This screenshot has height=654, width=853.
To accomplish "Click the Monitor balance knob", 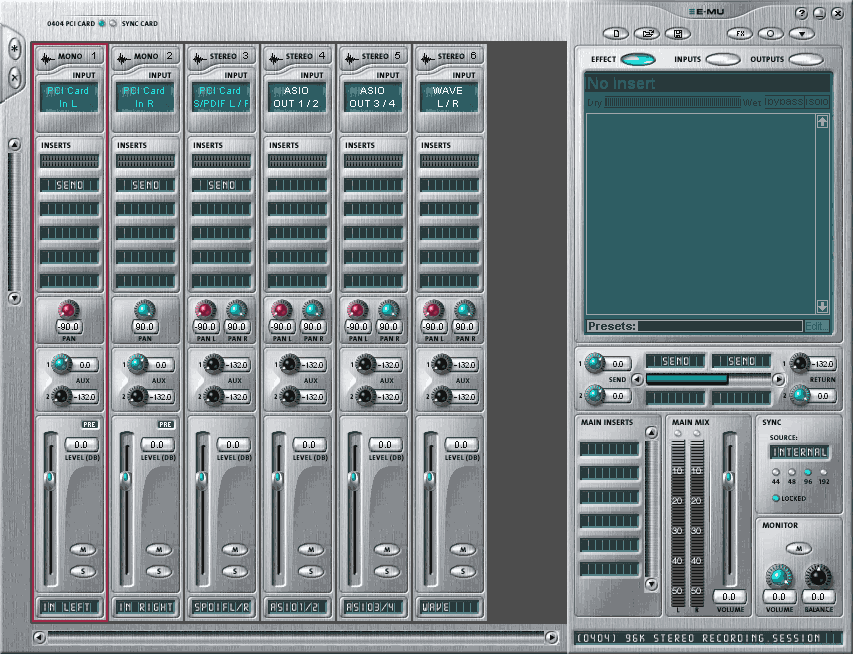I will 818,576.
